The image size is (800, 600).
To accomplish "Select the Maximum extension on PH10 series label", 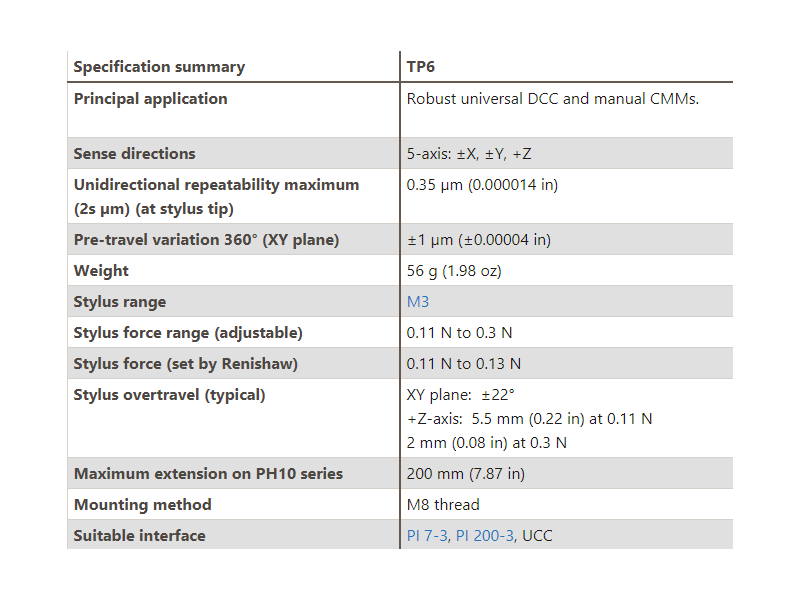I will (208, 473).
